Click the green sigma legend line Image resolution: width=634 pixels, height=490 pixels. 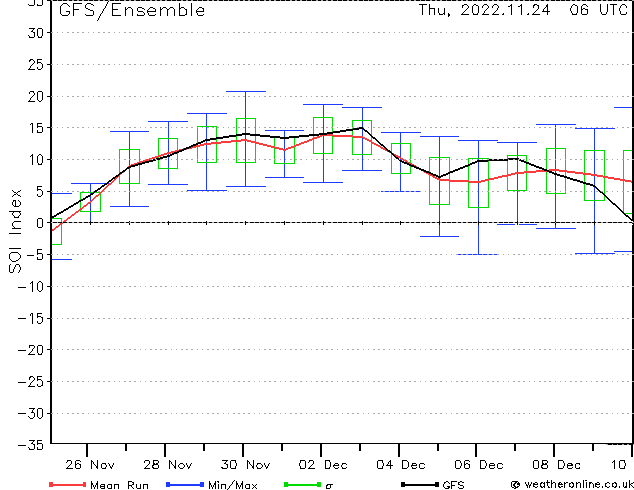coord(303,484)
